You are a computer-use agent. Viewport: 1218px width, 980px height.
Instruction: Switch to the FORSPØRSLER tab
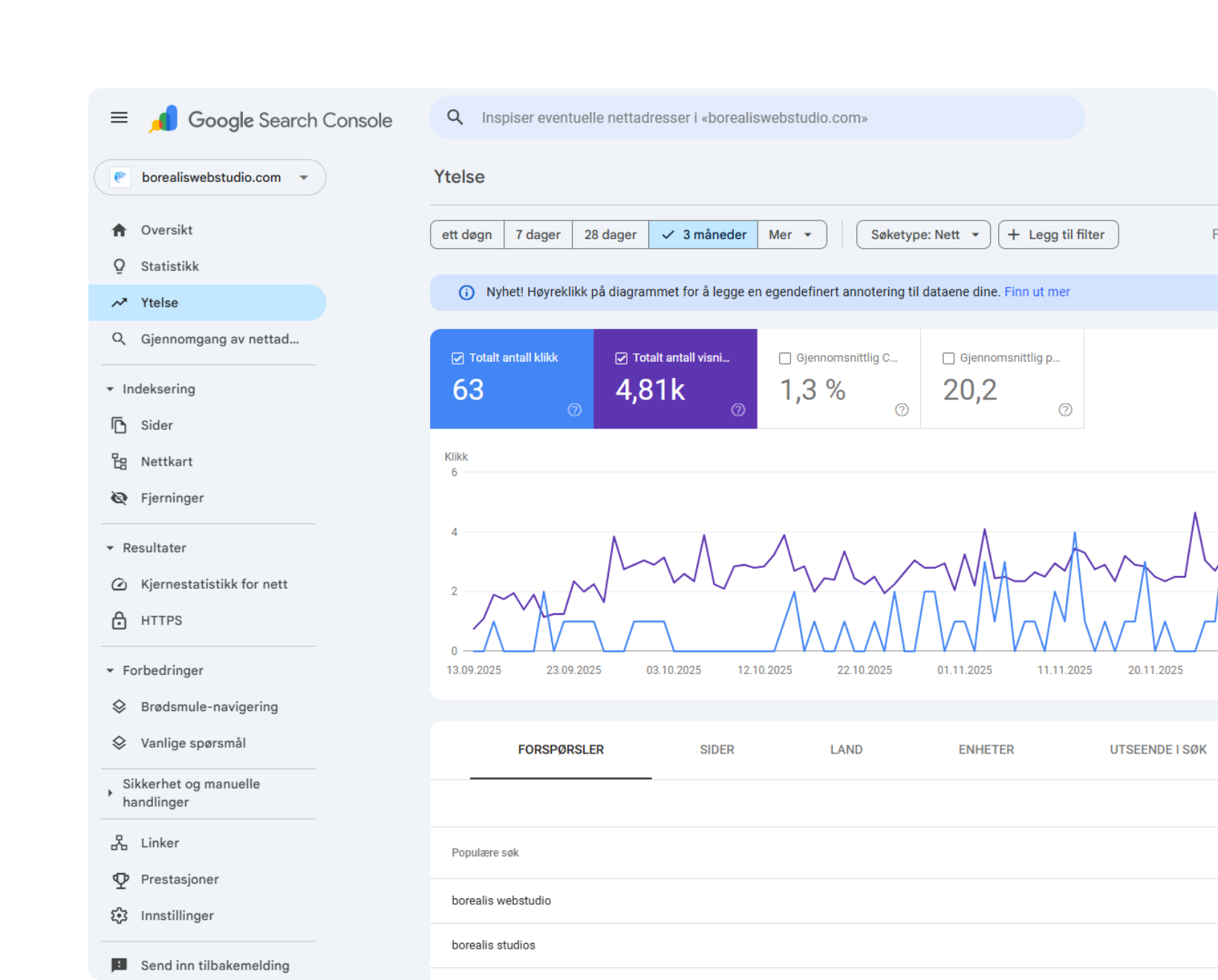point(561,750)
